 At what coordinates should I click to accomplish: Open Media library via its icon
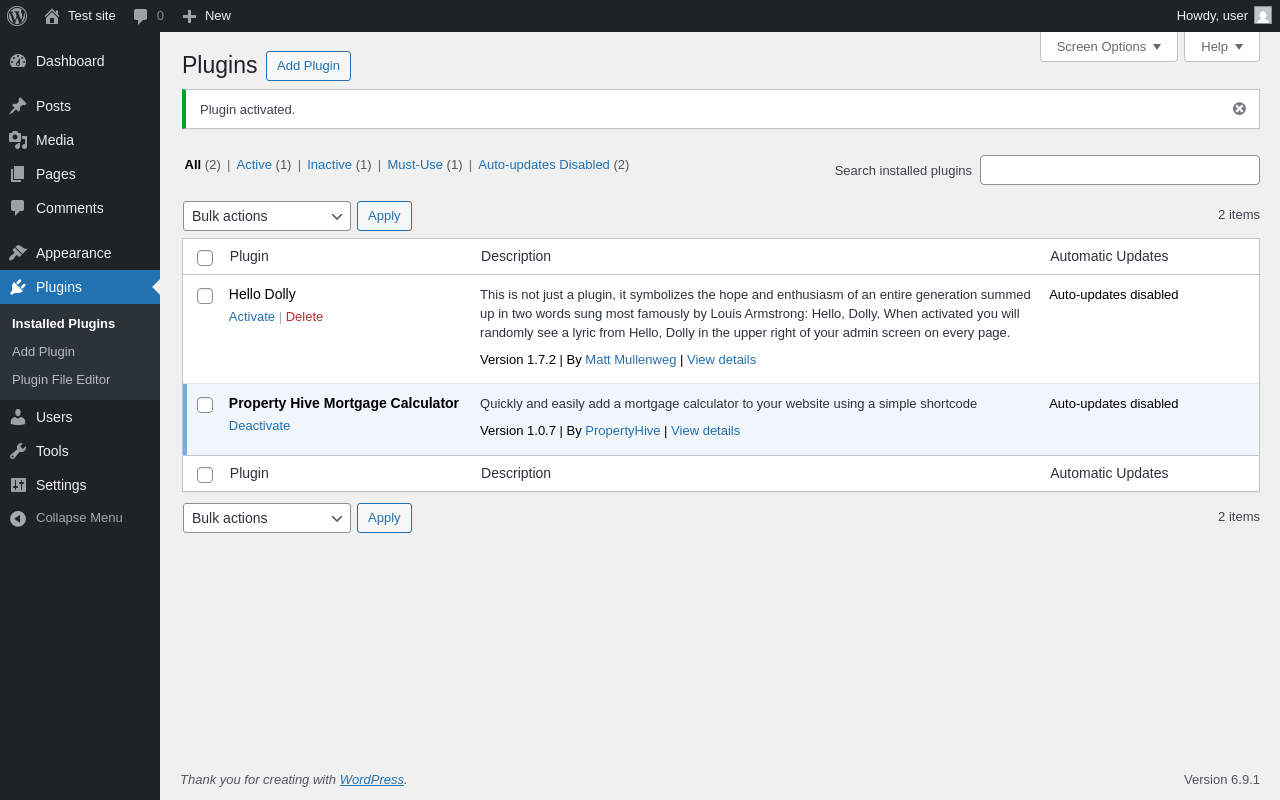pyautogui.click(x=18, y=140)
